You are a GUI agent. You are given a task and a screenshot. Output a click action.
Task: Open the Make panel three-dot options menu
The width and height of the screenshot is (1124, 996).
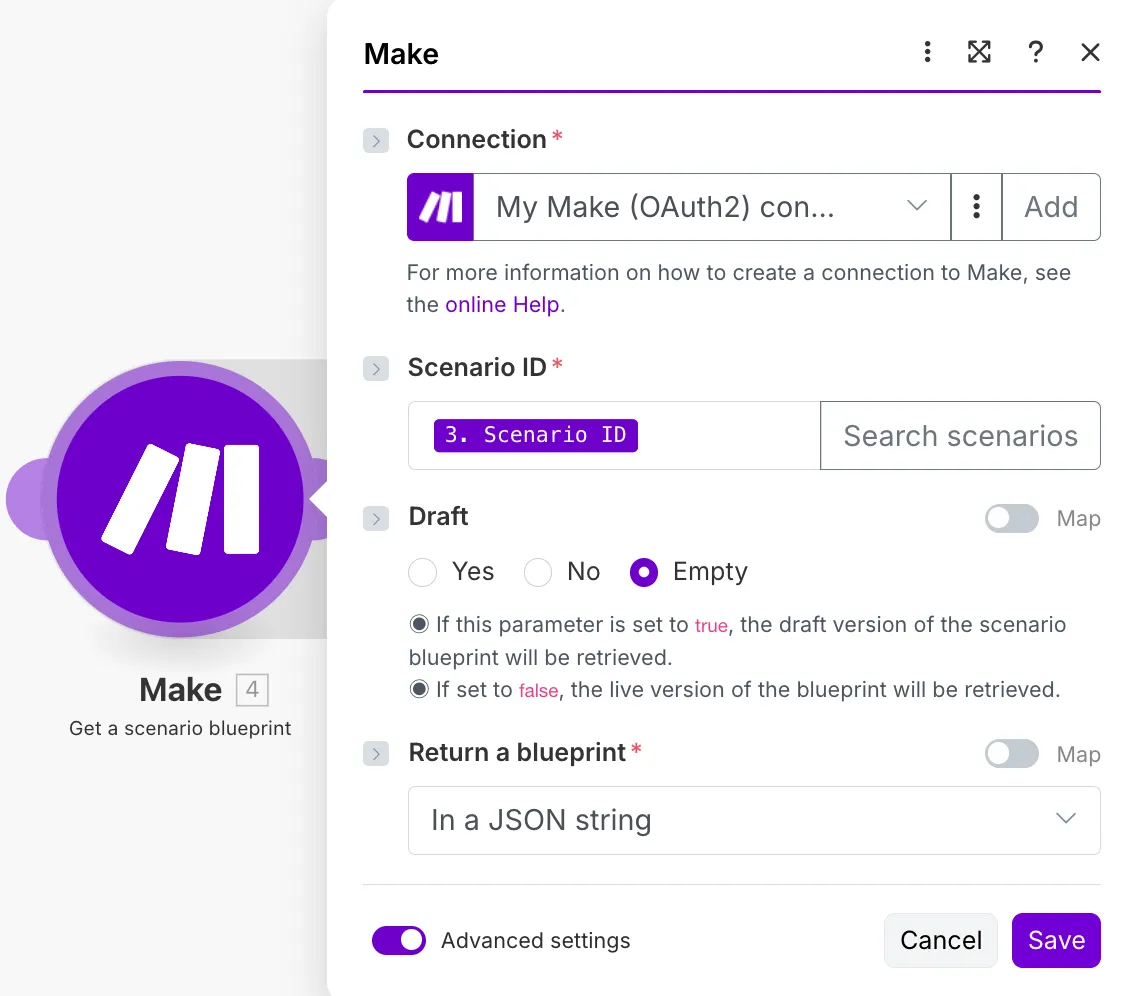tap(927, 52)
